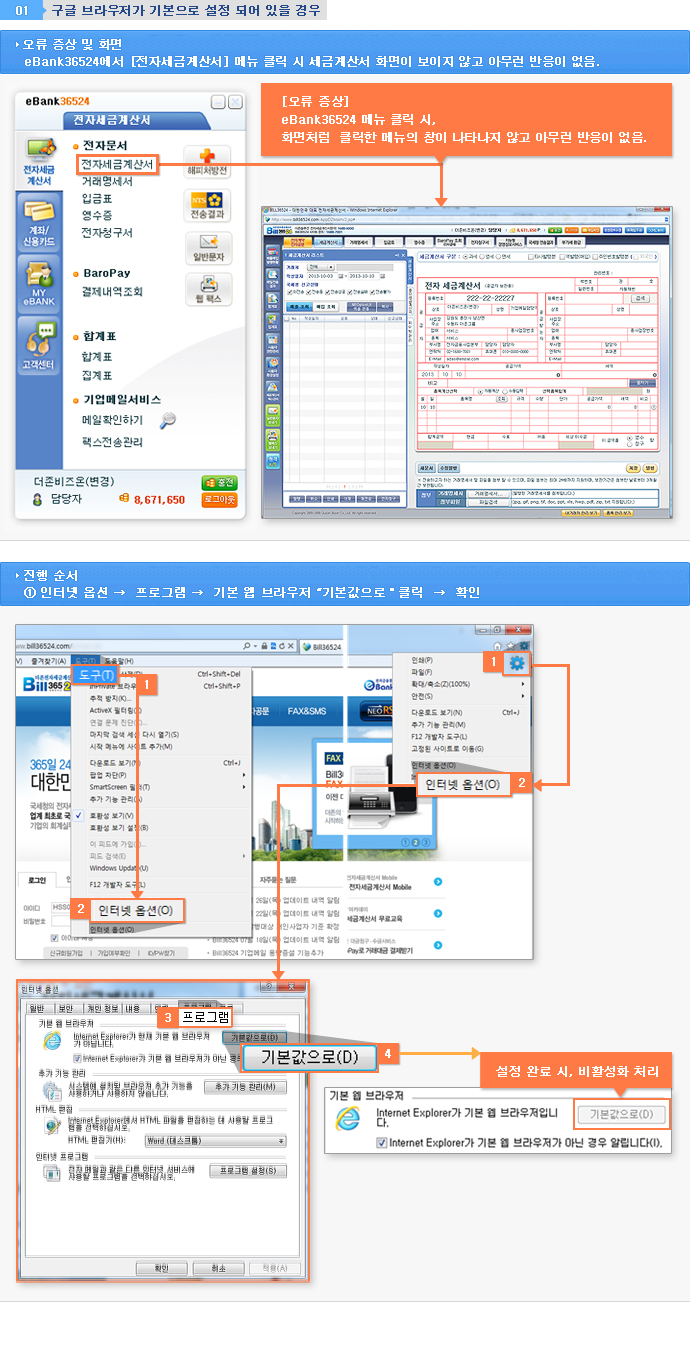Click the magnifier icon beside 메일확인하기
The width and height of the screenshot is (690, 1362).
coord(168,420)
